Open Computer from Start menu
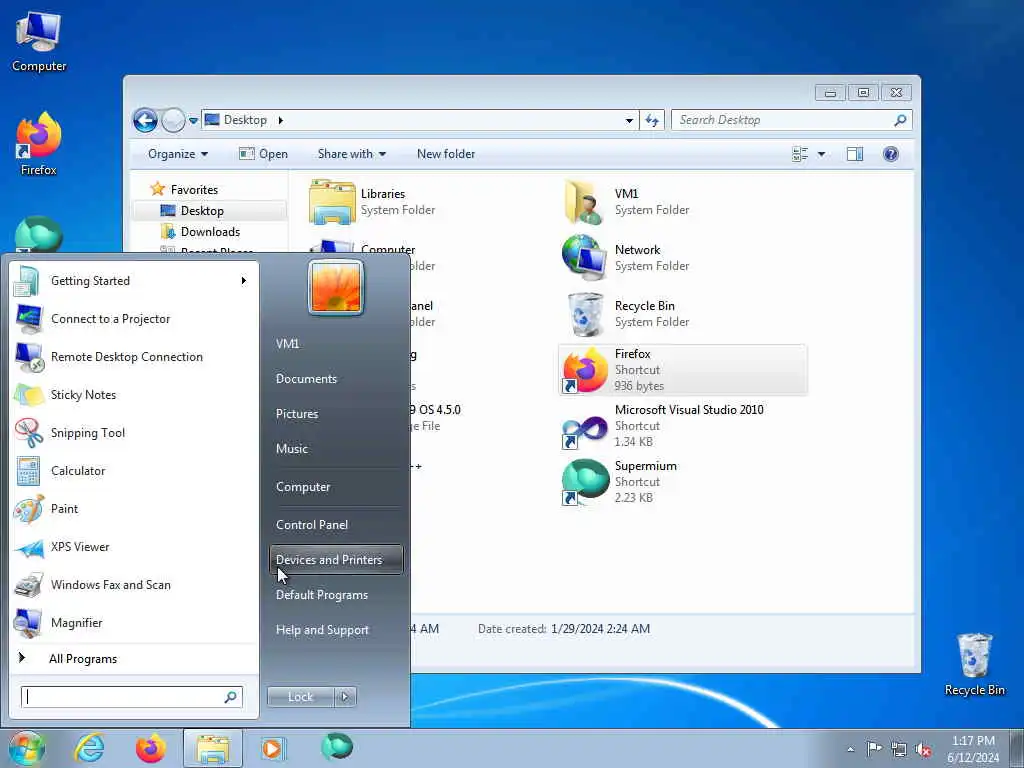The width and height of the screenshot is (1024, 768). coord(336,487)
